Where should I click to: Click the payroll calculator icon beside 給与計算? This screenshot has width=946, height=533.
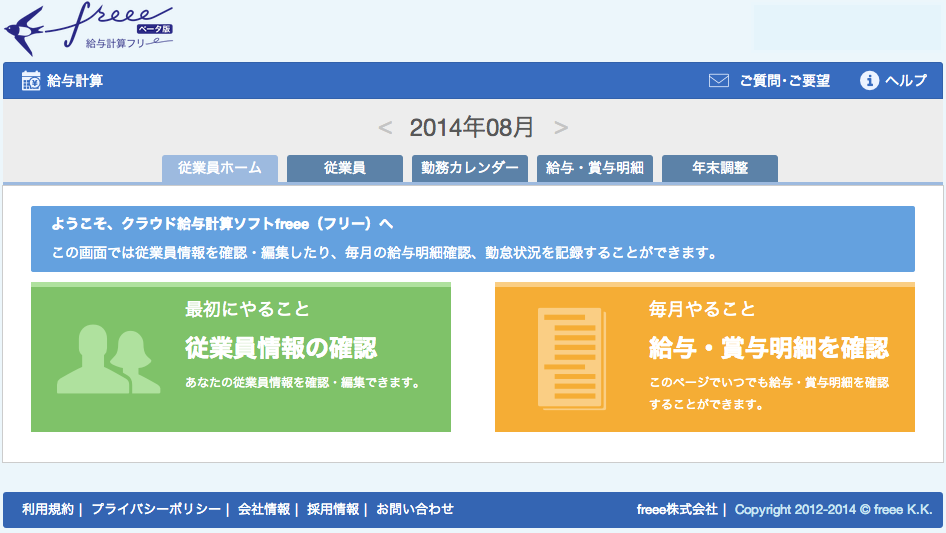31,81
